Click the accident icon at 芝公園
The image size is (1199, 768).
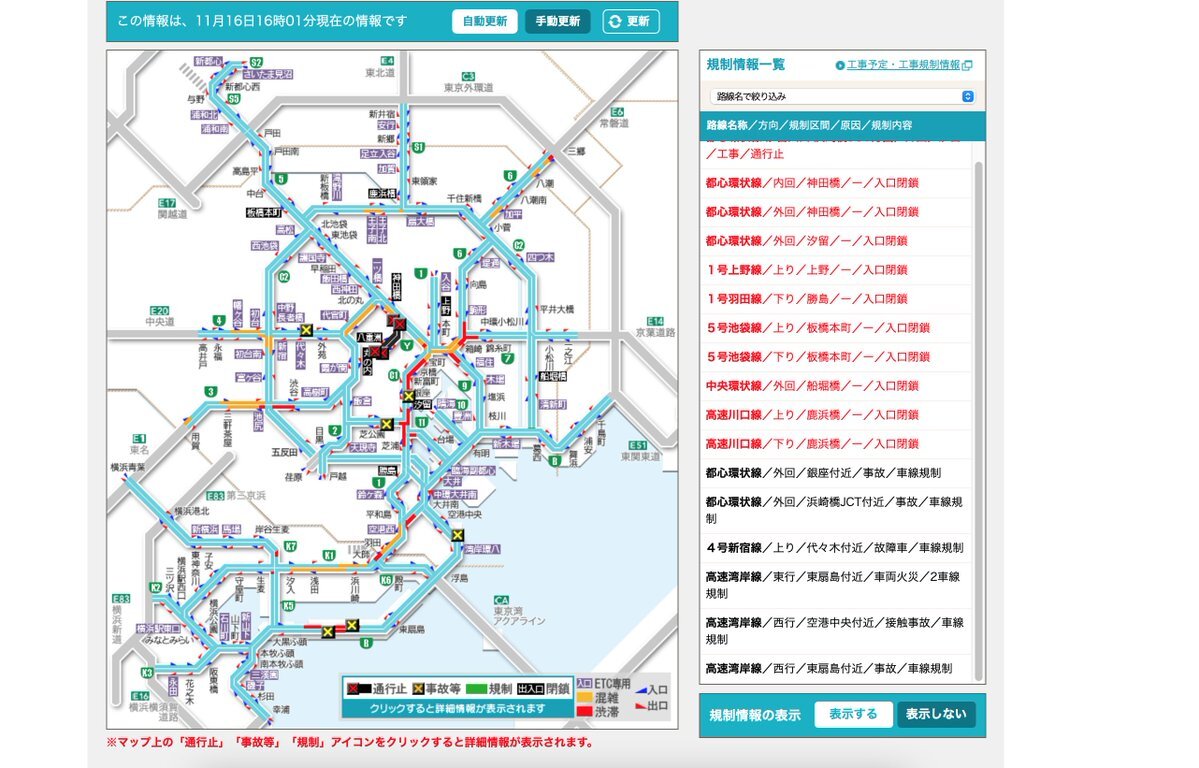point(387,425)
